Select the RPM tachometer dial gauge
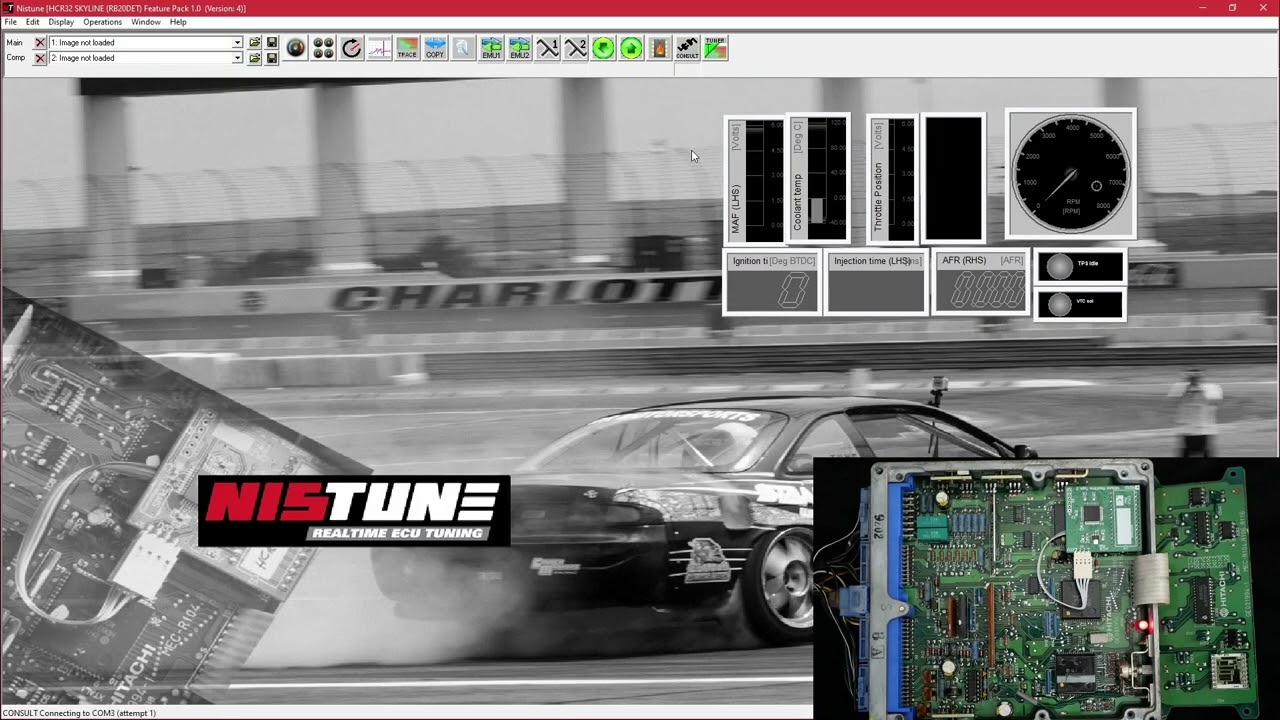Image resolution: width=1280 pixels, height=720 pixels. pos(1071,173)
